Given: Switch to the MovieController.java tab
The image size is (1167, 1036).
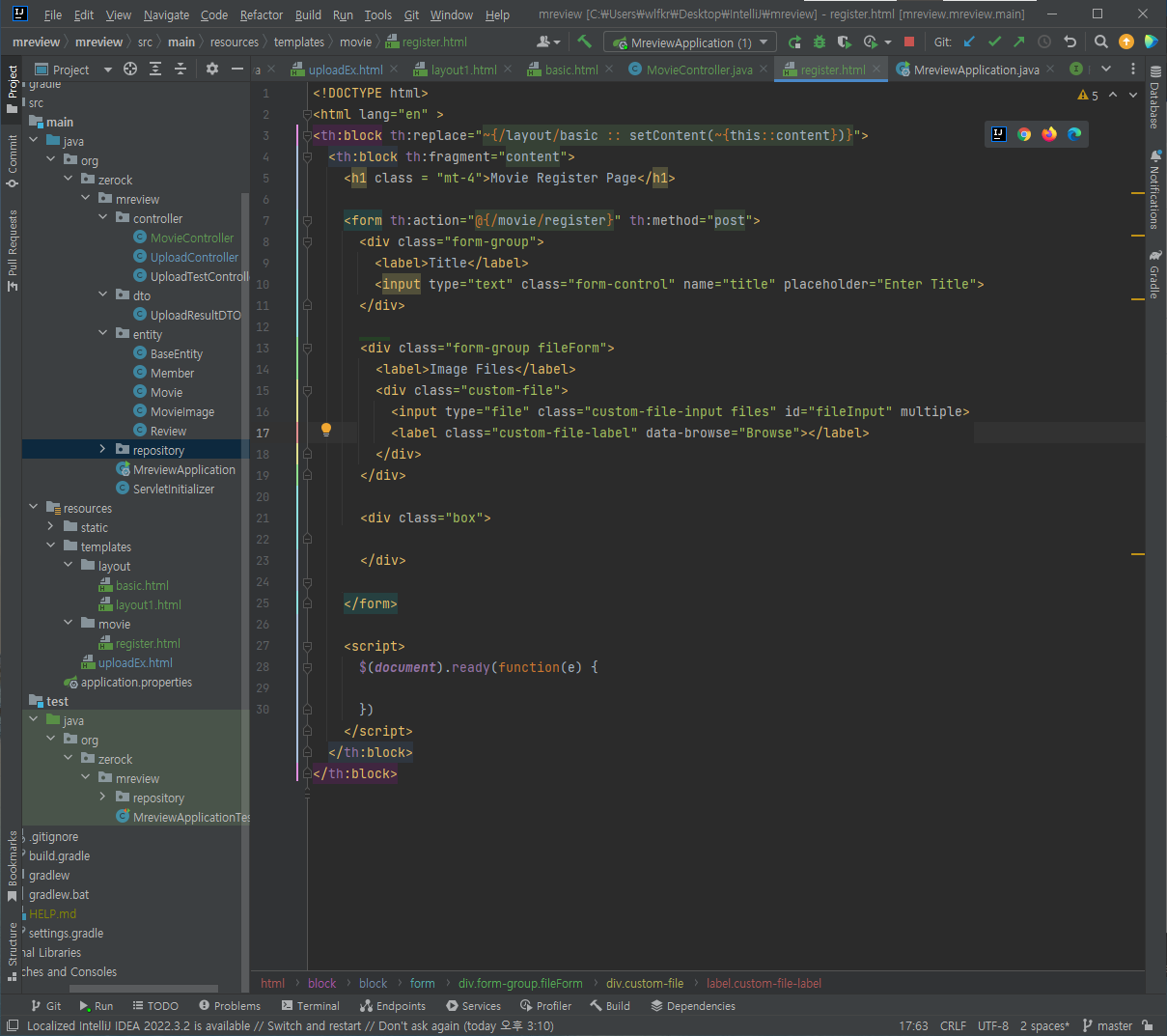Looking at the screenshot, I should point(699,70).
